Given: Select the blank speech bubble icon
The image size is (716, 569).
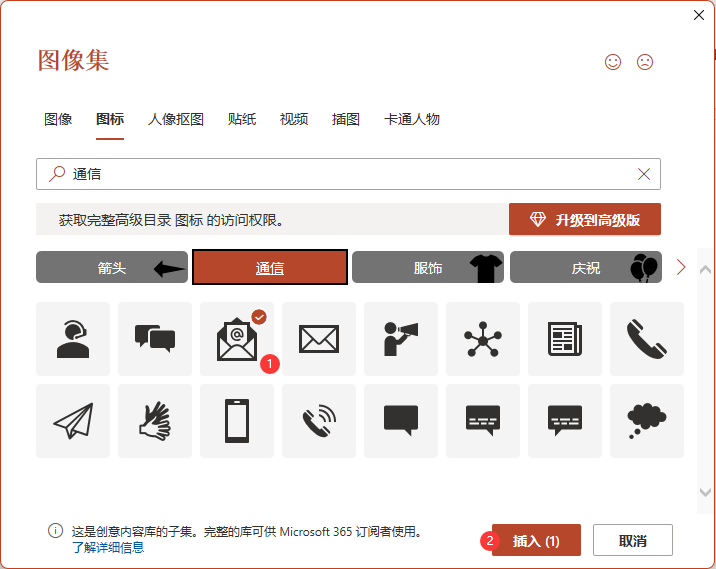Looking at the screenshot, I should click(x=401, y=421).
